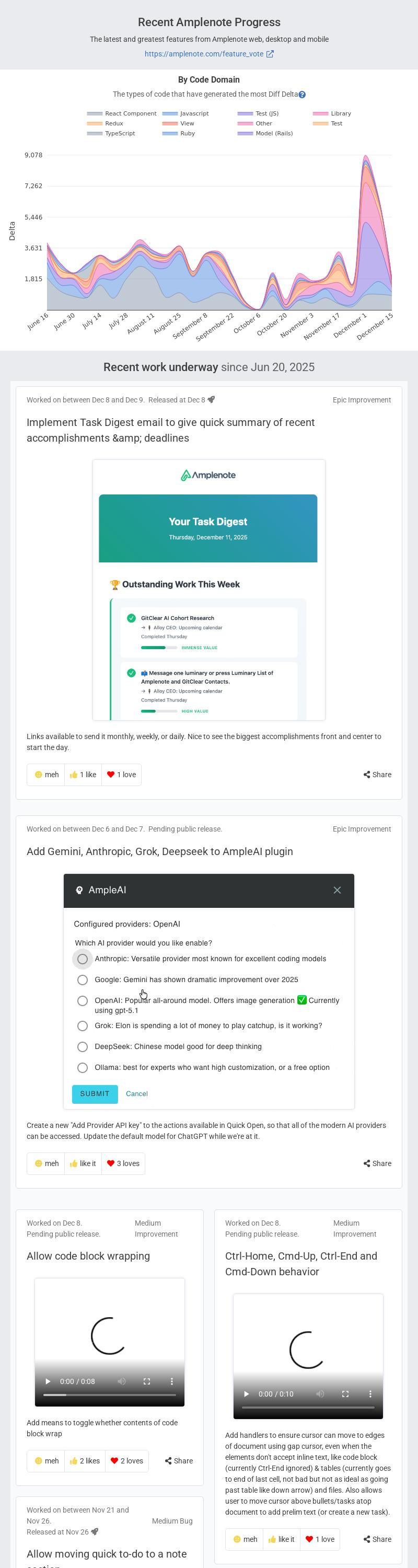This screenshot has height=1568, width=418.
Task: Click Cancel in the AmpleAI dialog
Action: pyautogui.click(x=137, y=1094)
